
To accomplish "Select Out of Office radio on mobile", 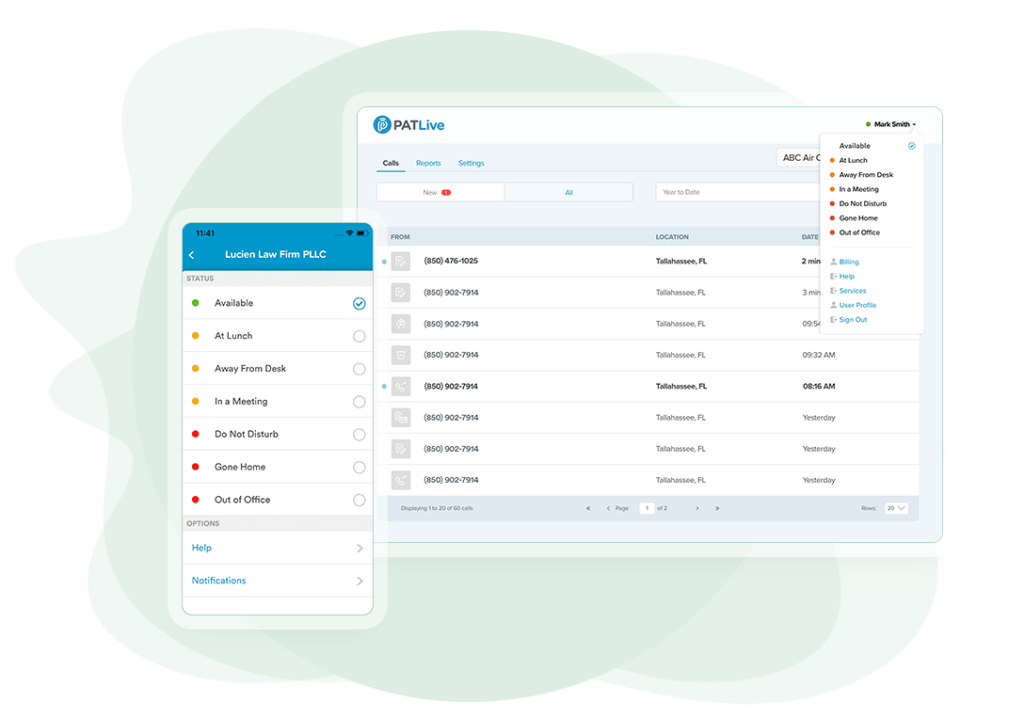I will (359, 500).
